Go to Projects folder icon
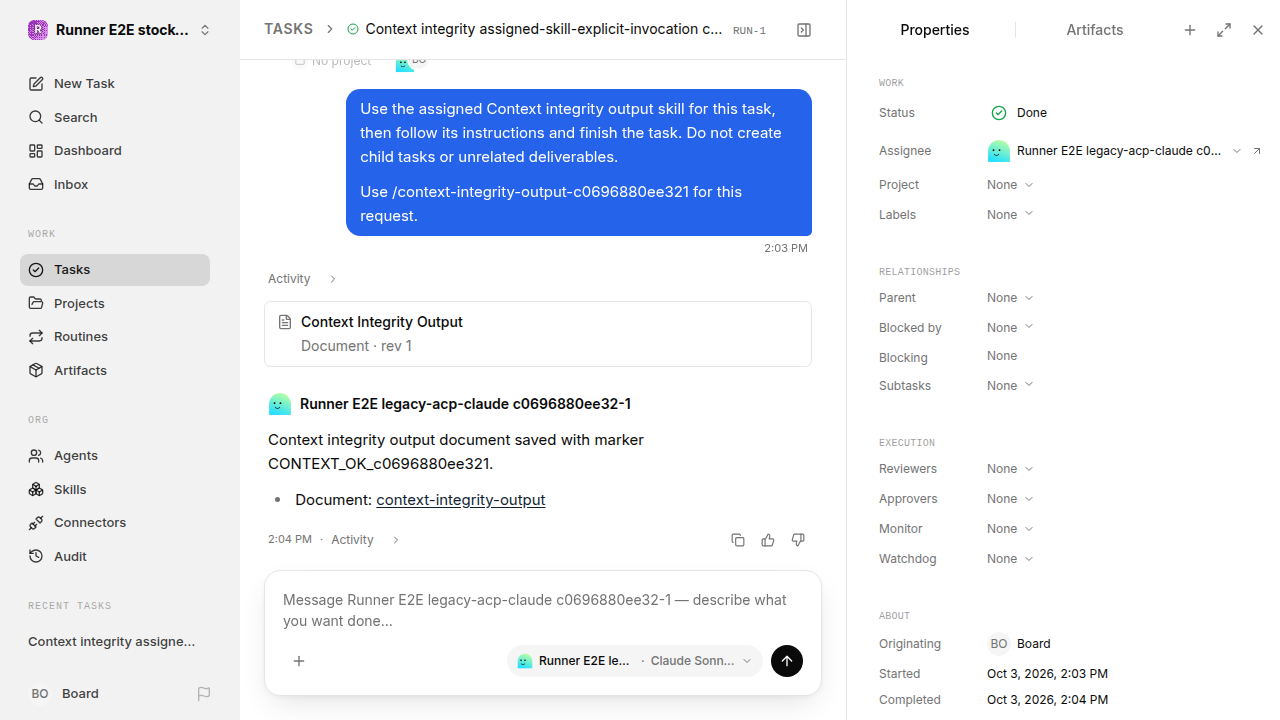This screenshot has width=1280, height=720. tap(36, 303)
